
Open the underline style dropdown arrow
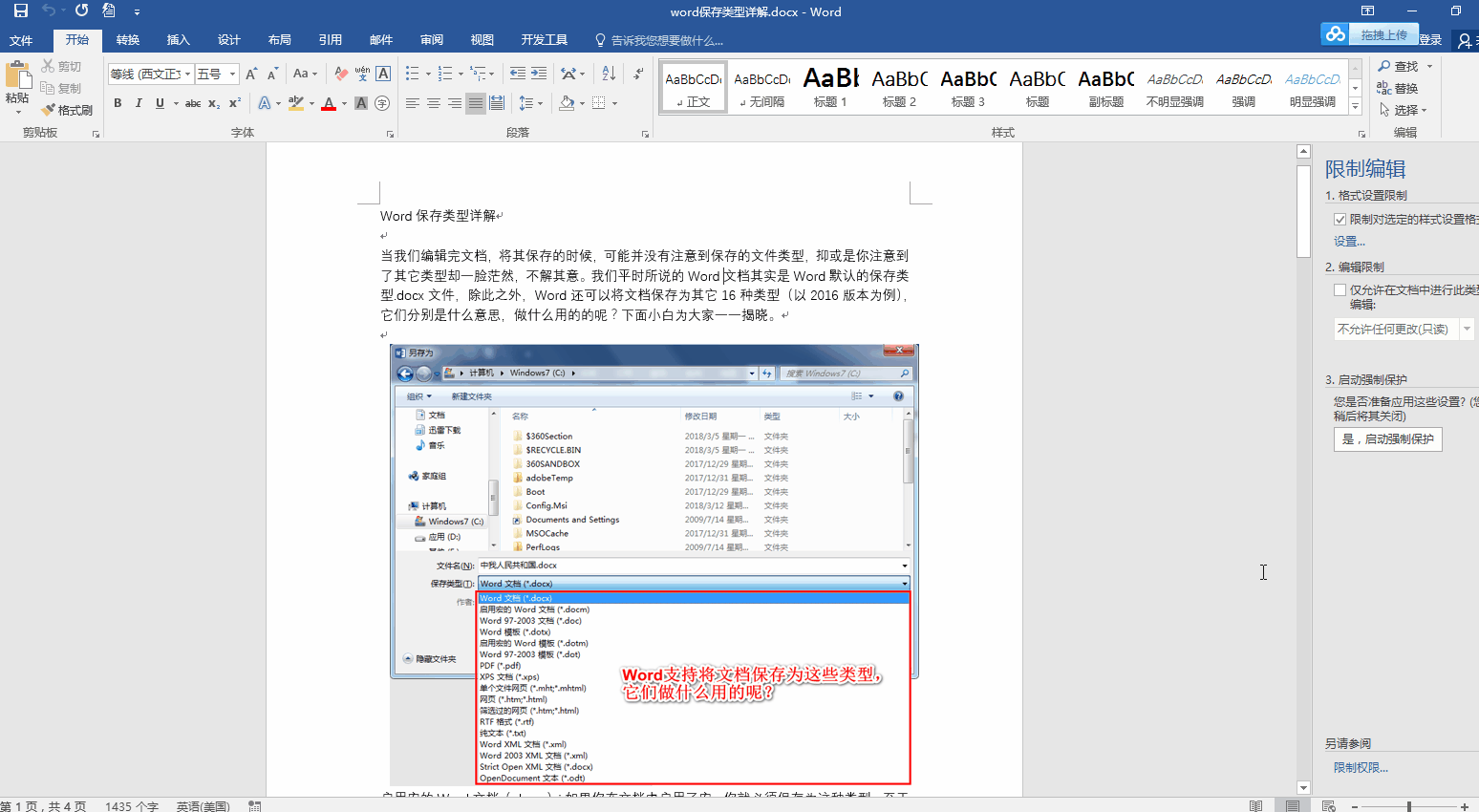pyautogui.click(x=175, y=103)
